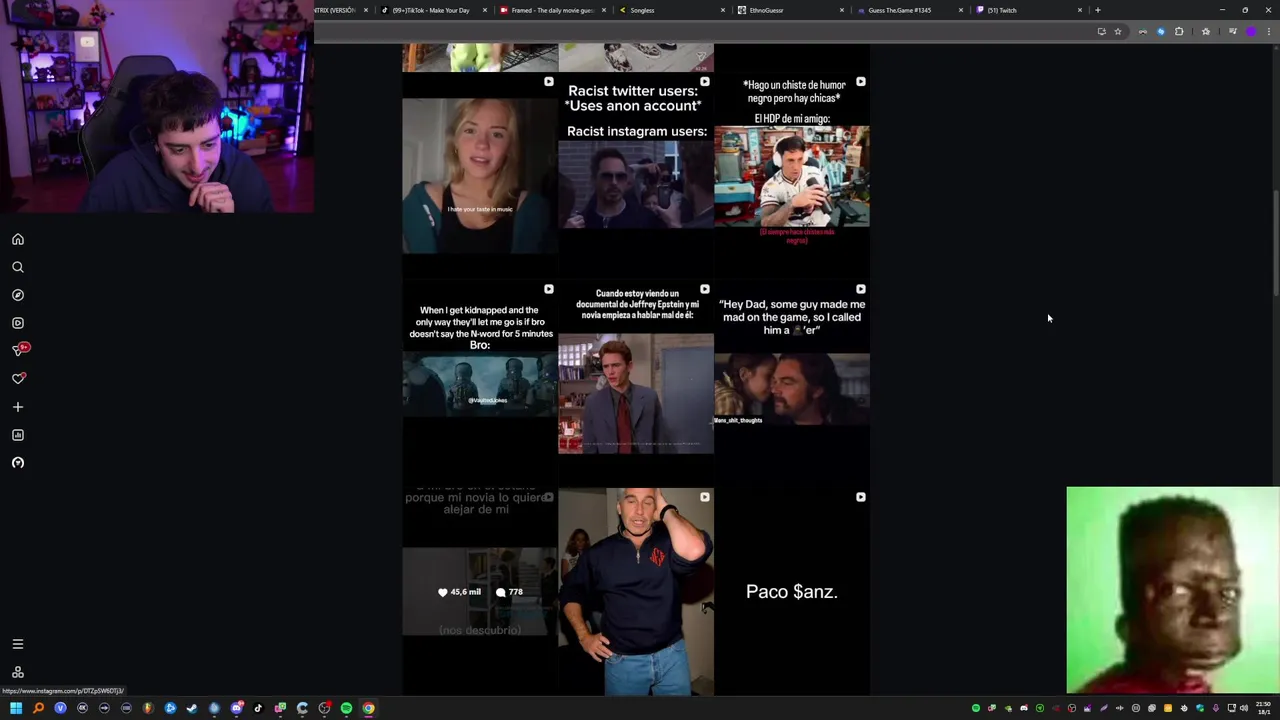
Task: Open Discord from the taskbar
Action: coord(236,708)
